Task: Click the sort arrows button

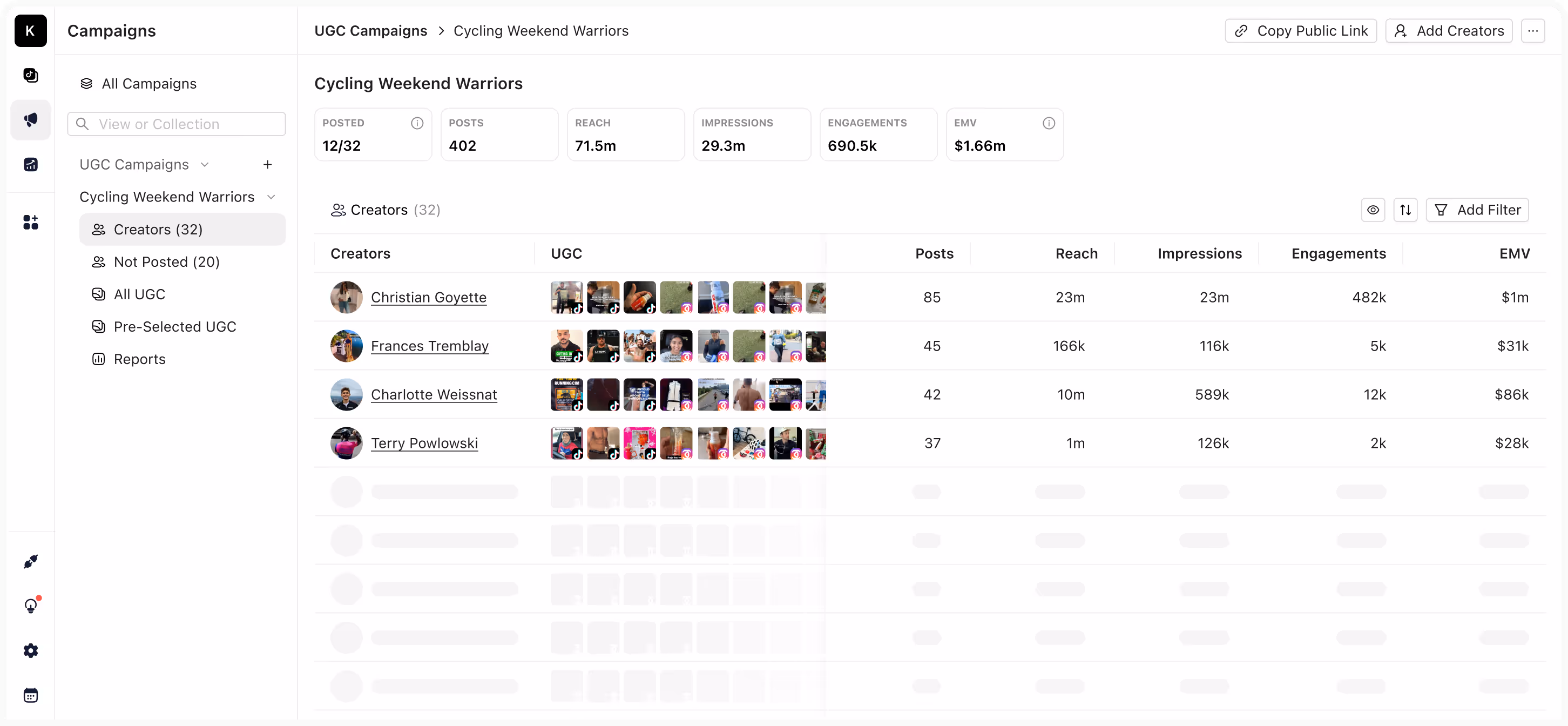Action: coord(1405,210)
